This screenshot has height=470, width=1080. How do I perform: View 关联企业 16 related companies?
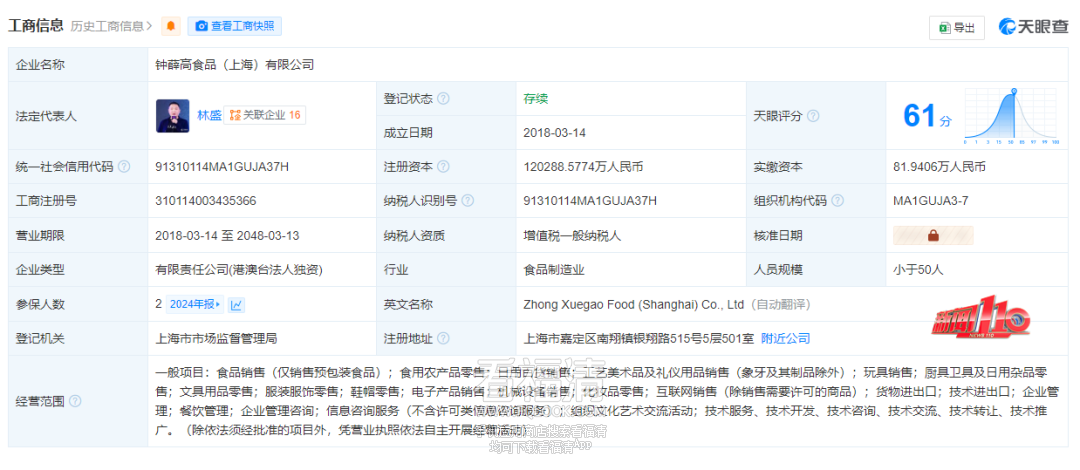click(265, 116)
